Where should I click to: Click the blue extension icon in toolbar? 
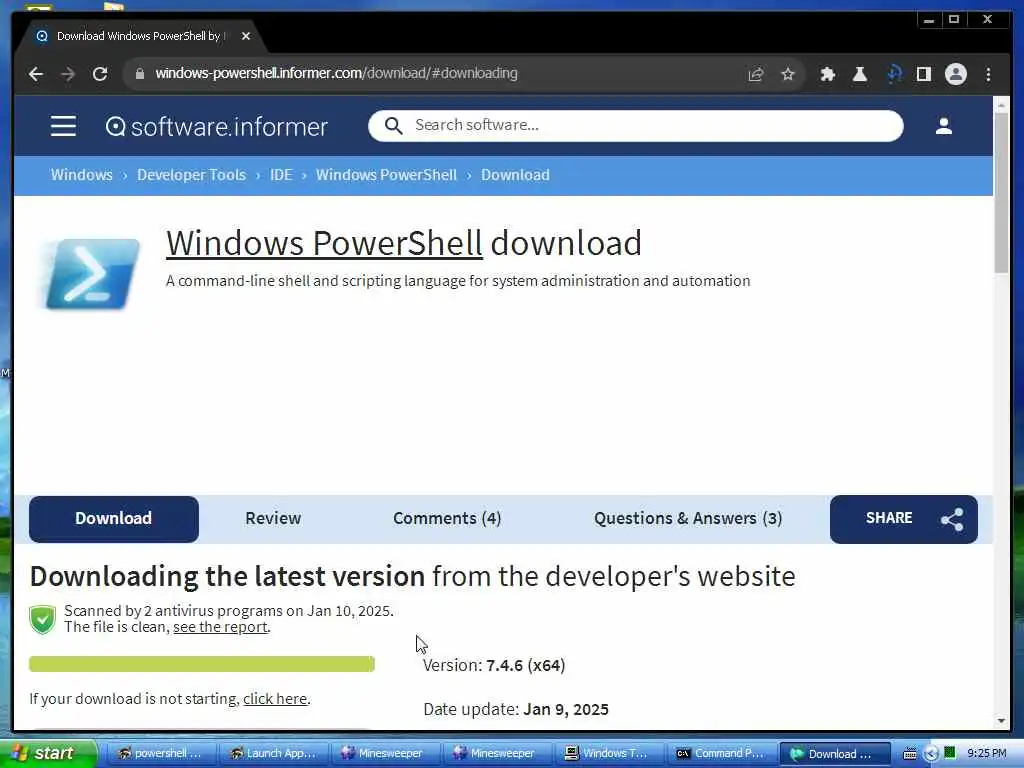[893, 74]
